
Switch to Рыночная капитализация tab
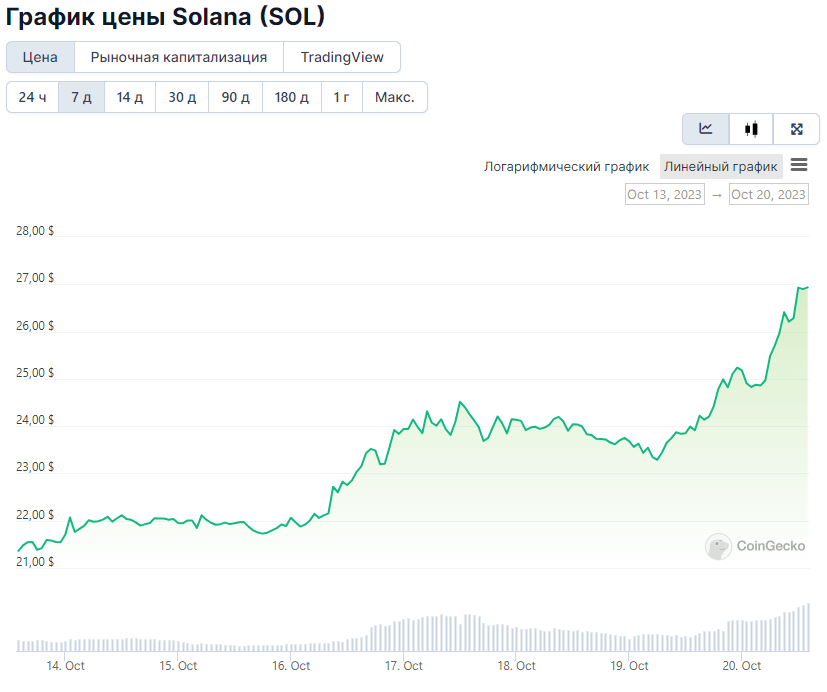click(179, 57)
